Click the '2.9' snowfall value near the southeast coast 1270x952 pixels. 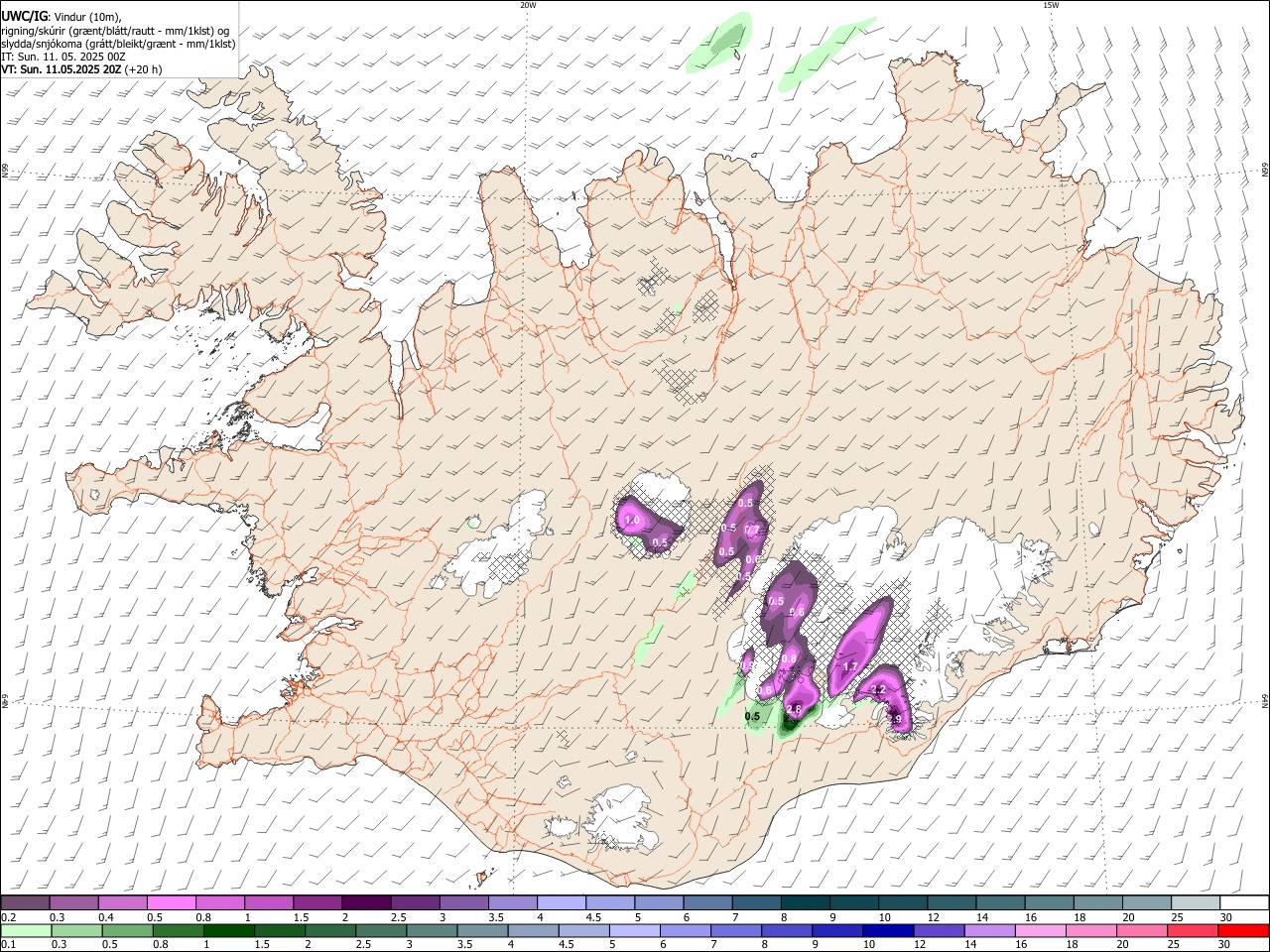pos(894,720)
